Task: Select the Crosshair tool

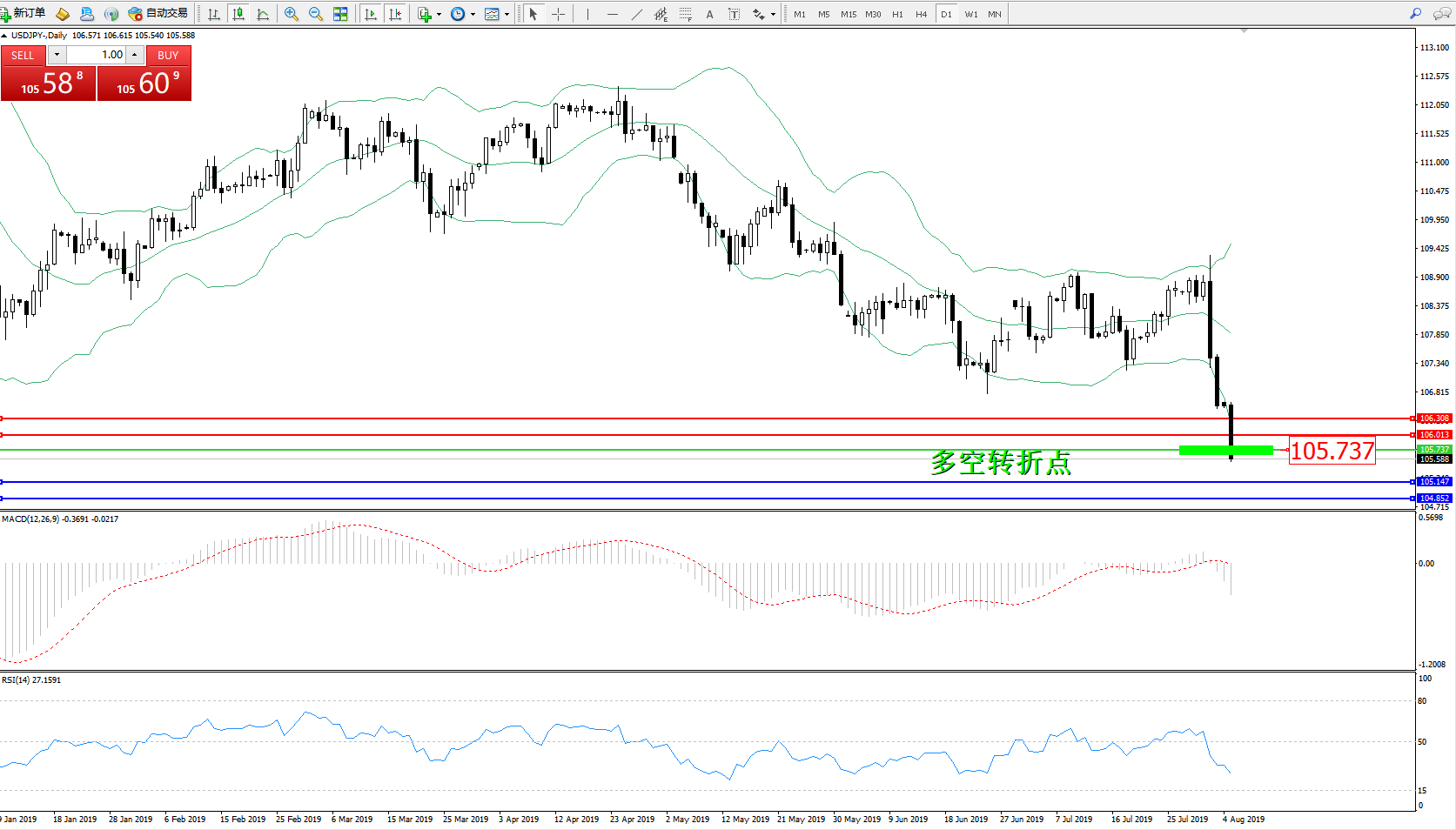Action: [x=559, y=14]
